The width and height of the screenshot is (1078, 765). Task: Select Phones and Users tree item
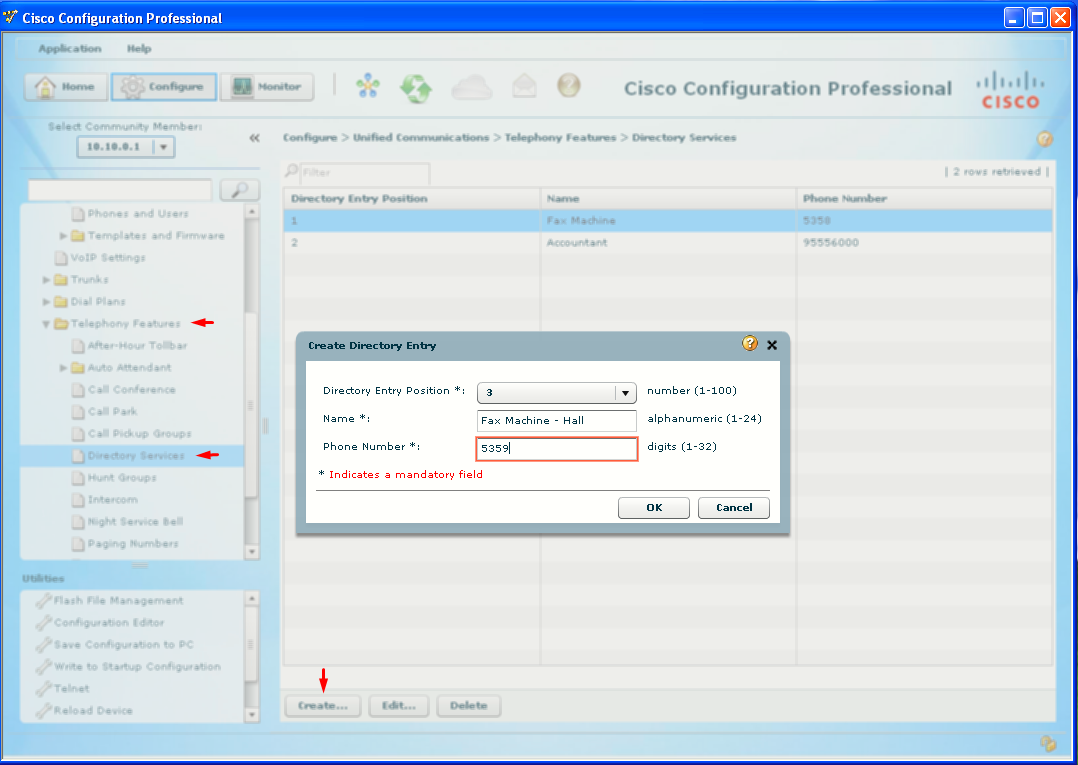(x=138, y=214)
